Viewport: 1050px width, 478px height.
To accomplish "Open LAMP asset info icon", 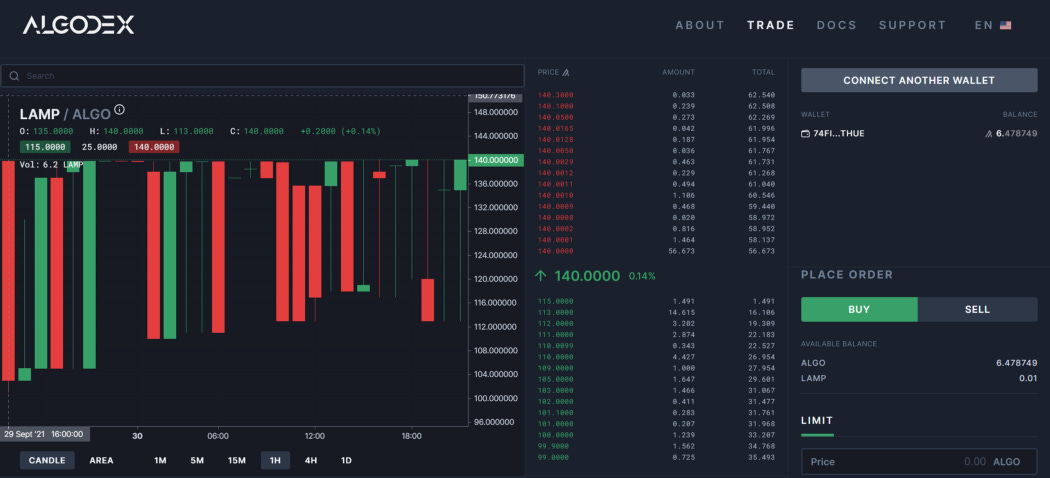I will coord(119,109).
